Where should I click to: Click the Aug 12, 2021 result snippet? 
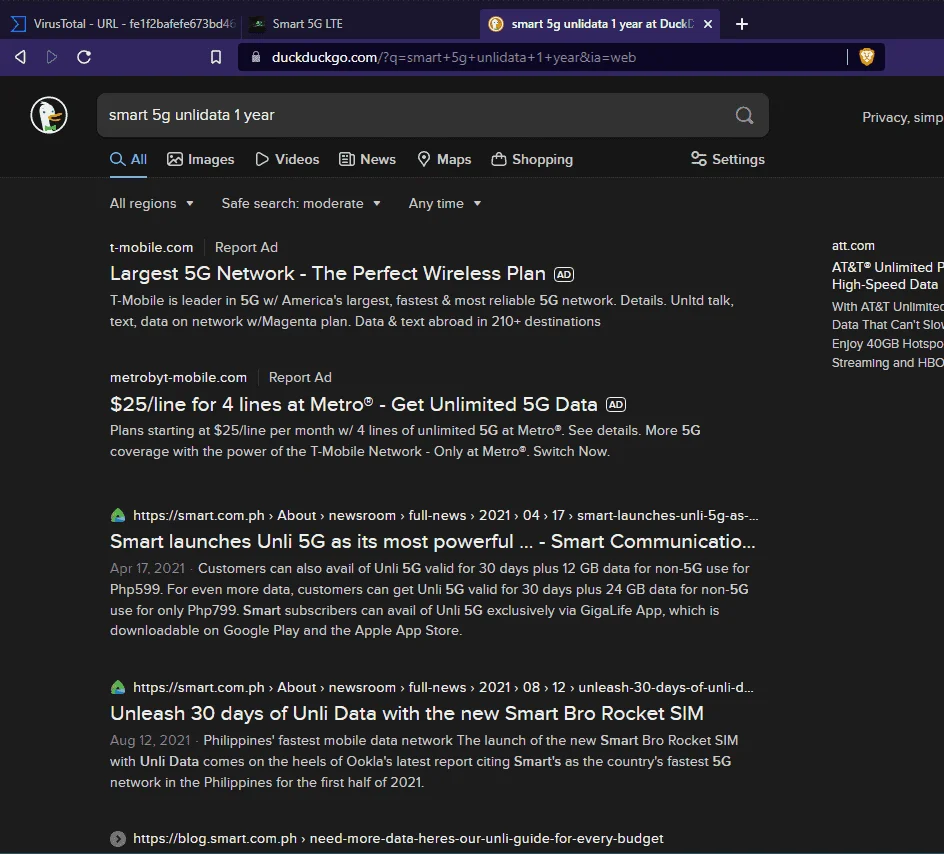point(424,761)
